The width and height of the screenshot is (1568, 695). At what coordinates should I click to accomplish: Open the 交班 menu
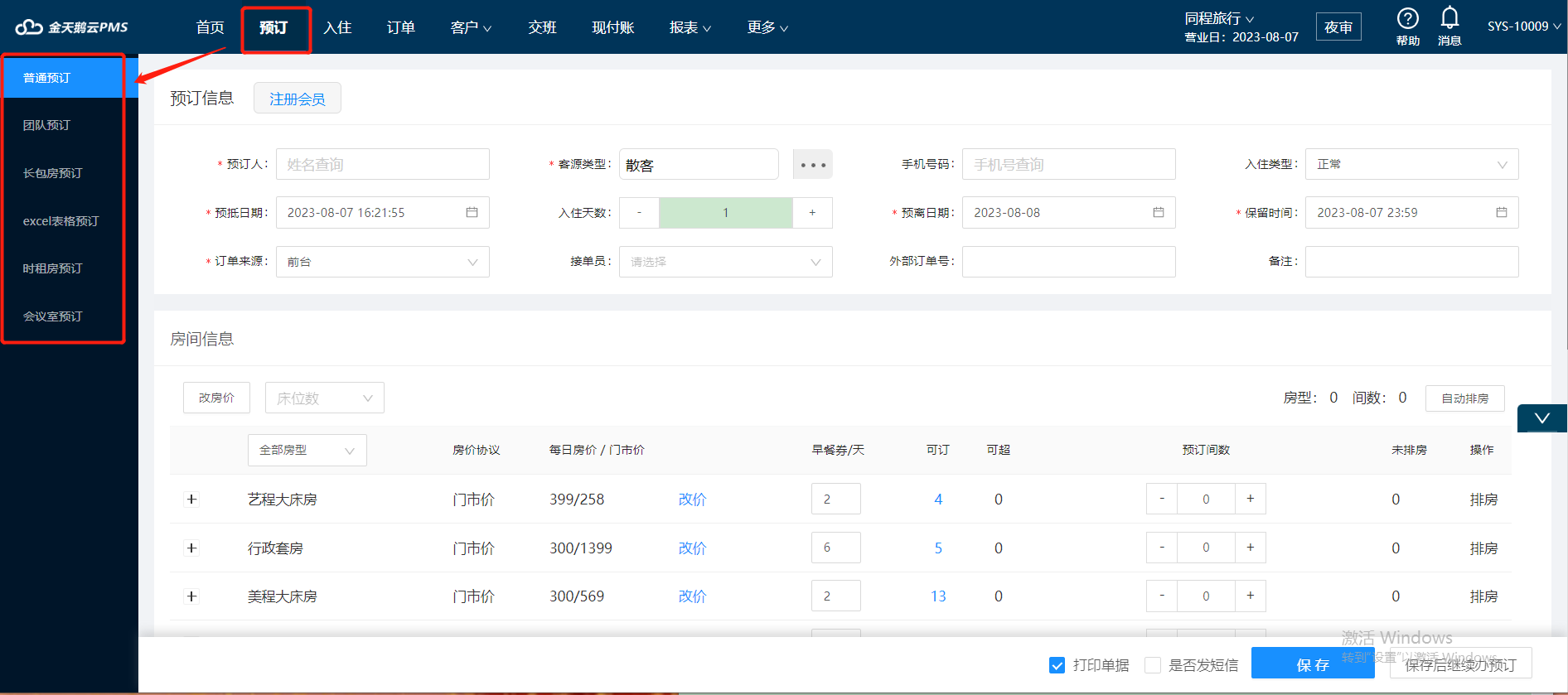click(542, 27)
